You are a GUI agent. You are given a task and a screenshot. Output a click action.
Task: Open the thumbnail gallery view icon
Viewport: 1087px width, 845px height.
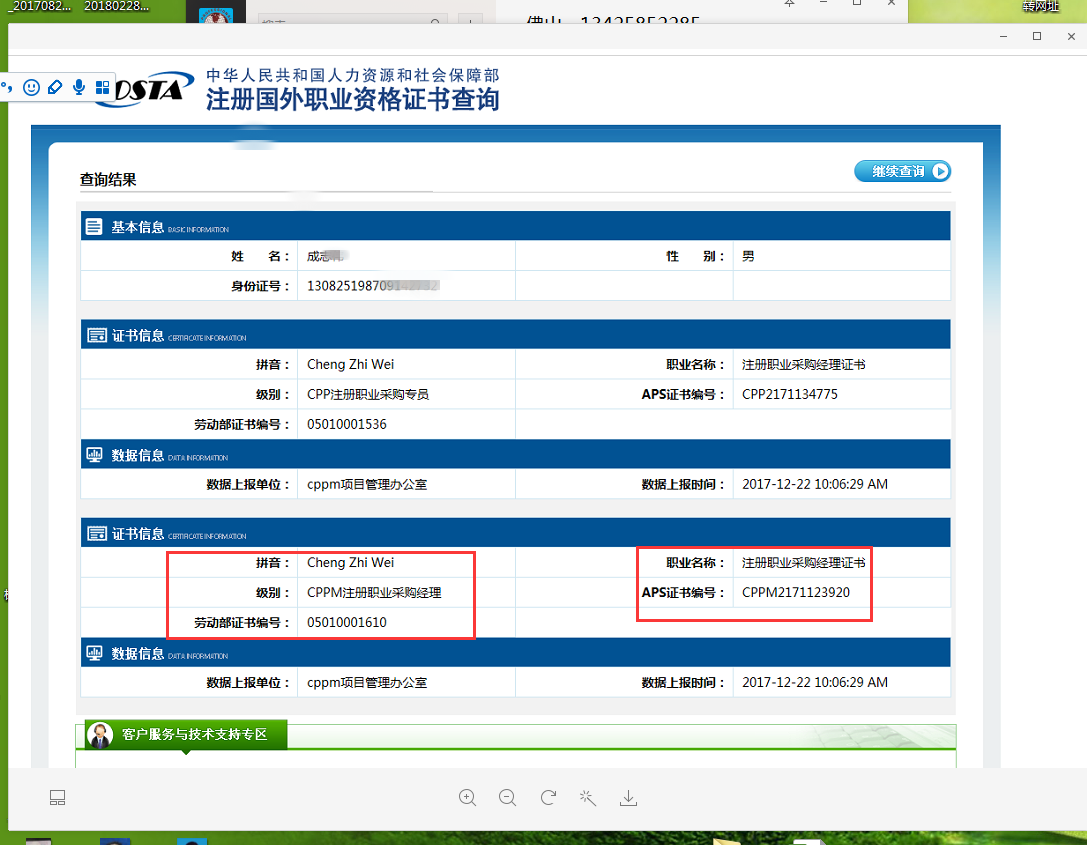[x=58, y=797]
